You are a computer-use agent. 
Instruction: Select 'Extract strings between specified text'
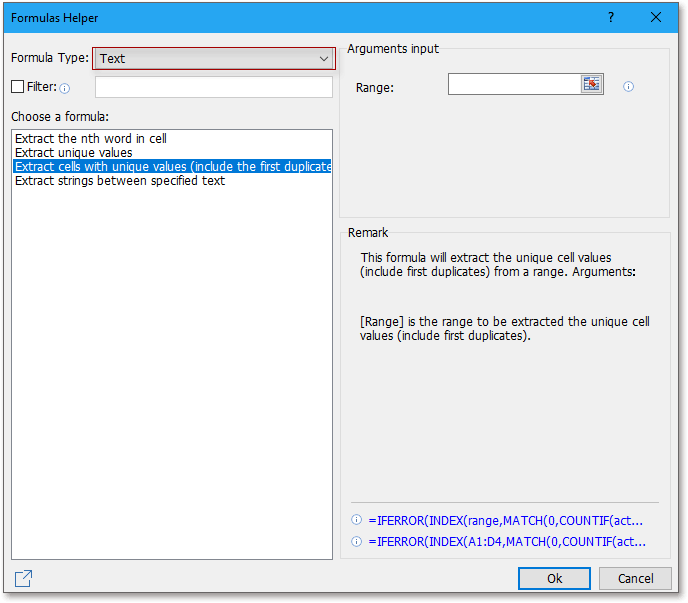[x=120, y=180]
